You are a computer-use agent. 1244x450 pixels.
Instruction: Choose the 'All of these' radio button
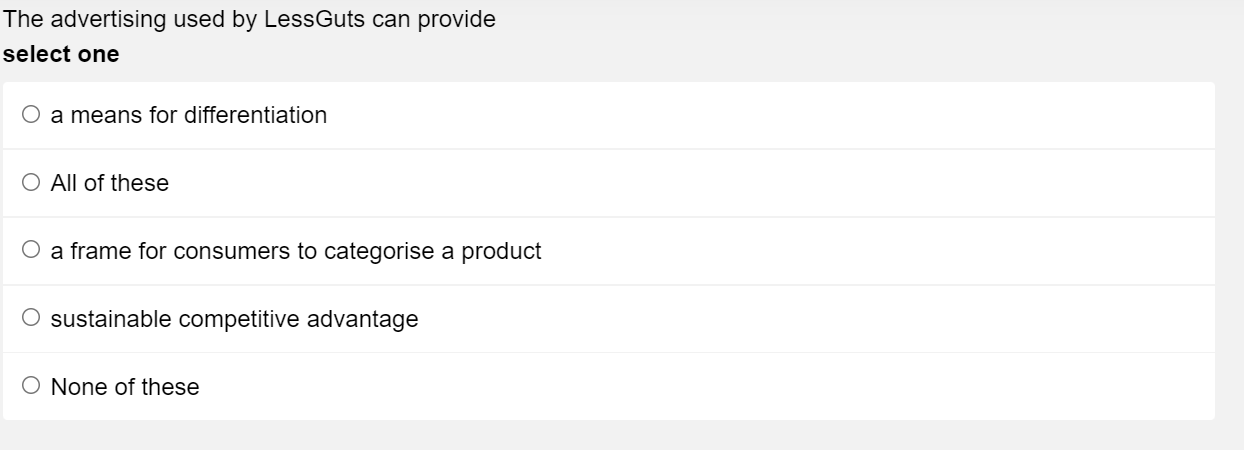(x=31, y=184)
